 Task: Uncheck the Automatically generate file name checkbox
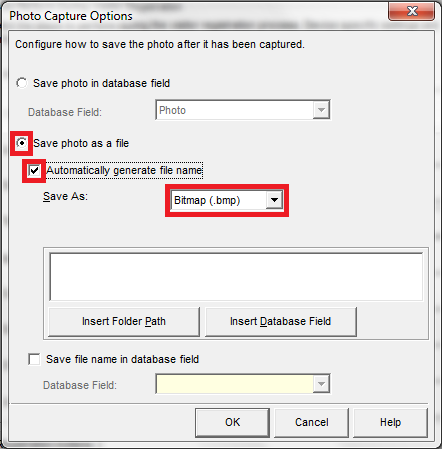pos(34,171)
